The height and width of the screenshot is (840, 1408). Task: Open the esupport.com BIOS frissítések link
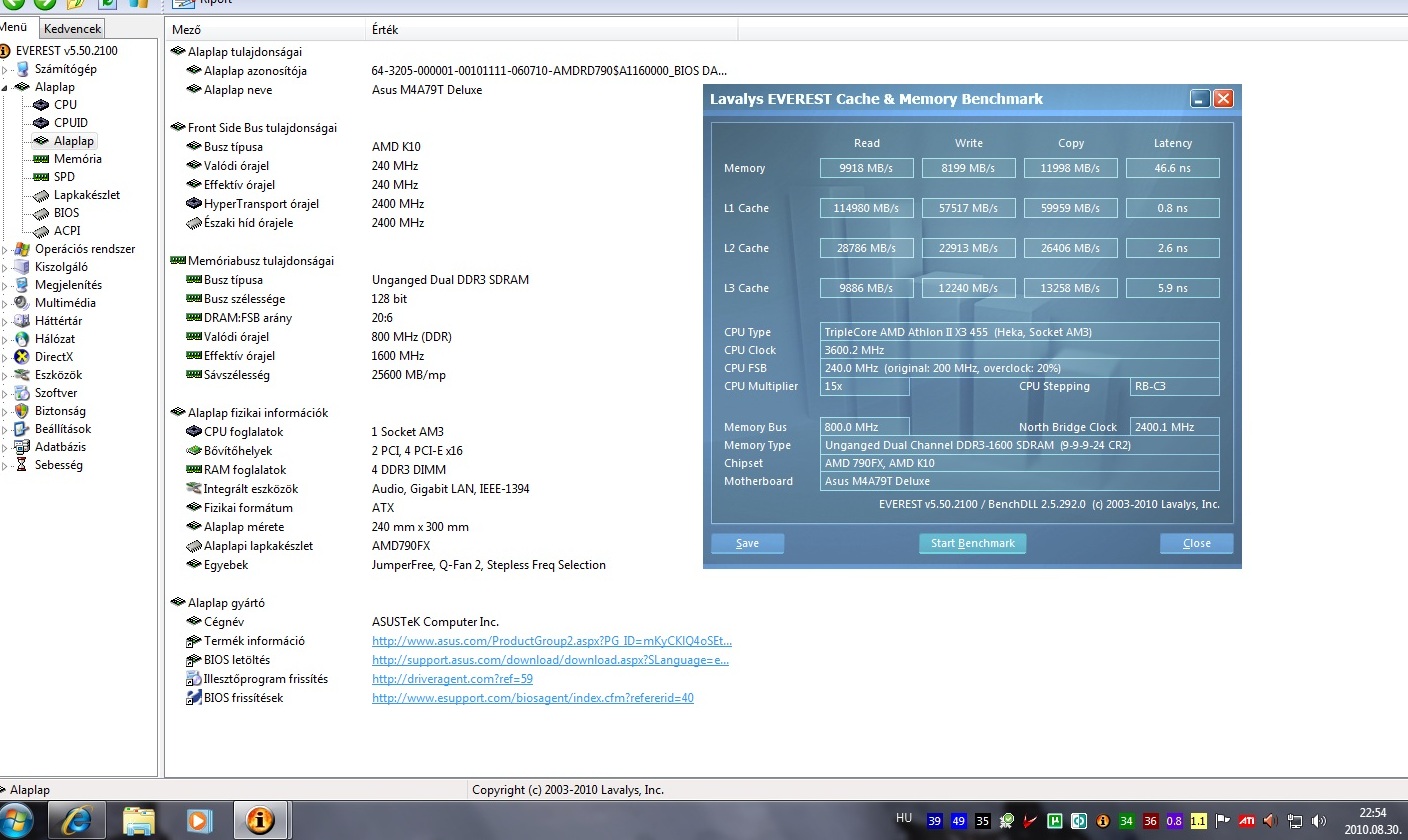(533, 698)
